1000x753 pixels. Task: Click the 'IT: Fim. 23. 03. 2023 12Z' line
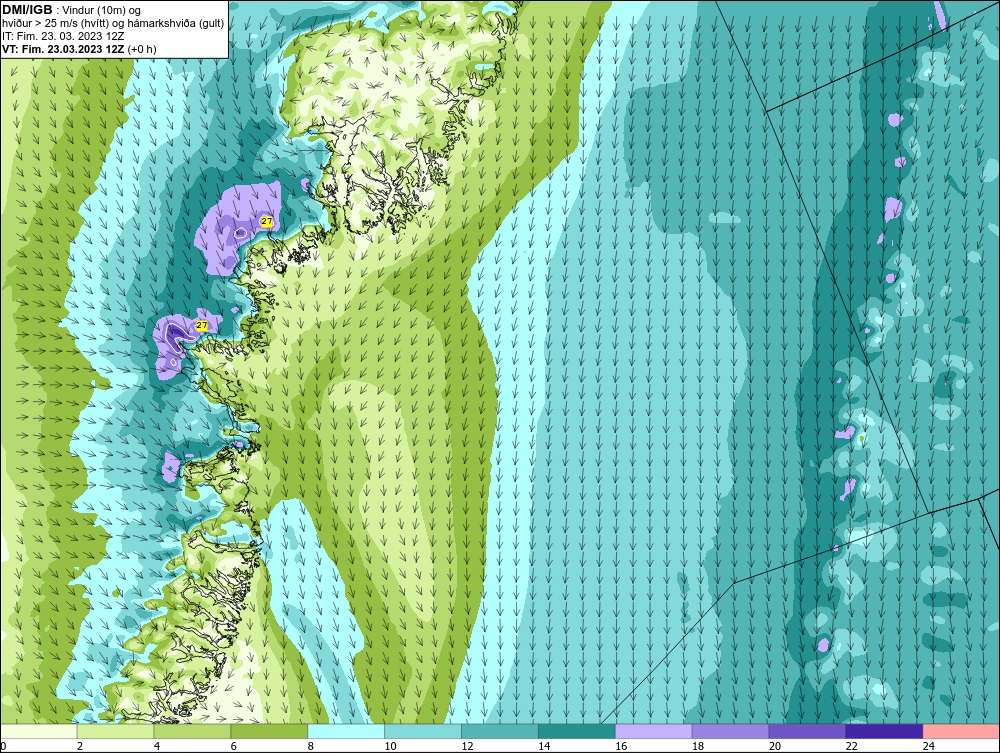(x=64, y=36)
